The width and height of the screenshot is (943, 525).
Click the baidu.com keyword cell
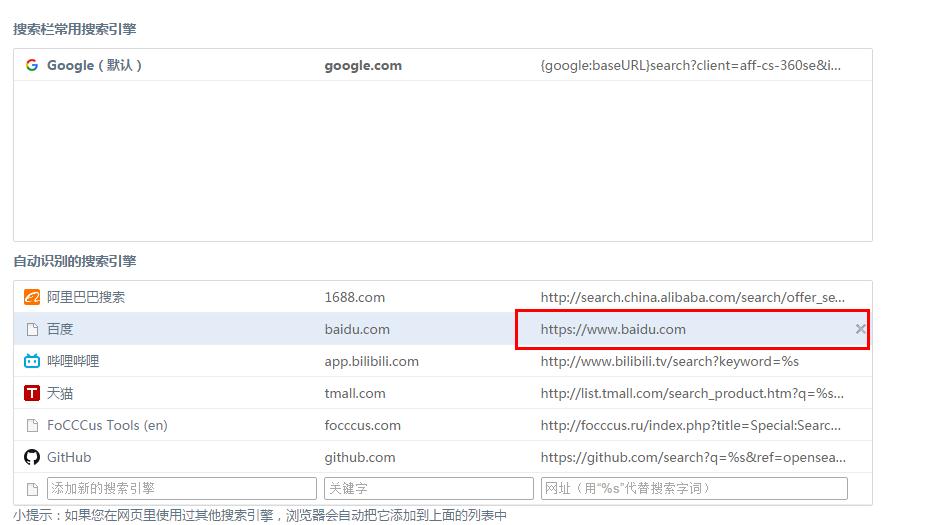(357, 329)
